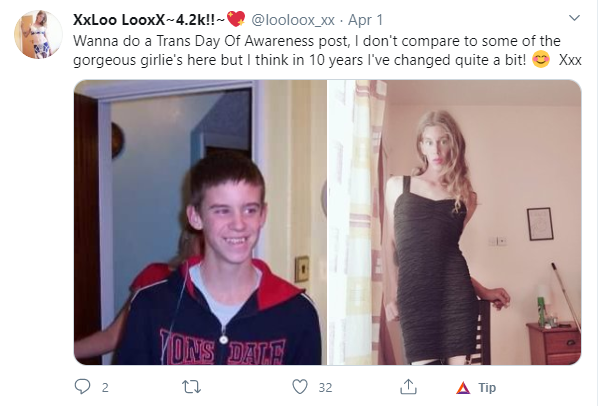Like the tweet with the heart icon
The width and height of the screenshot is (598, 406).
(300, 387)
